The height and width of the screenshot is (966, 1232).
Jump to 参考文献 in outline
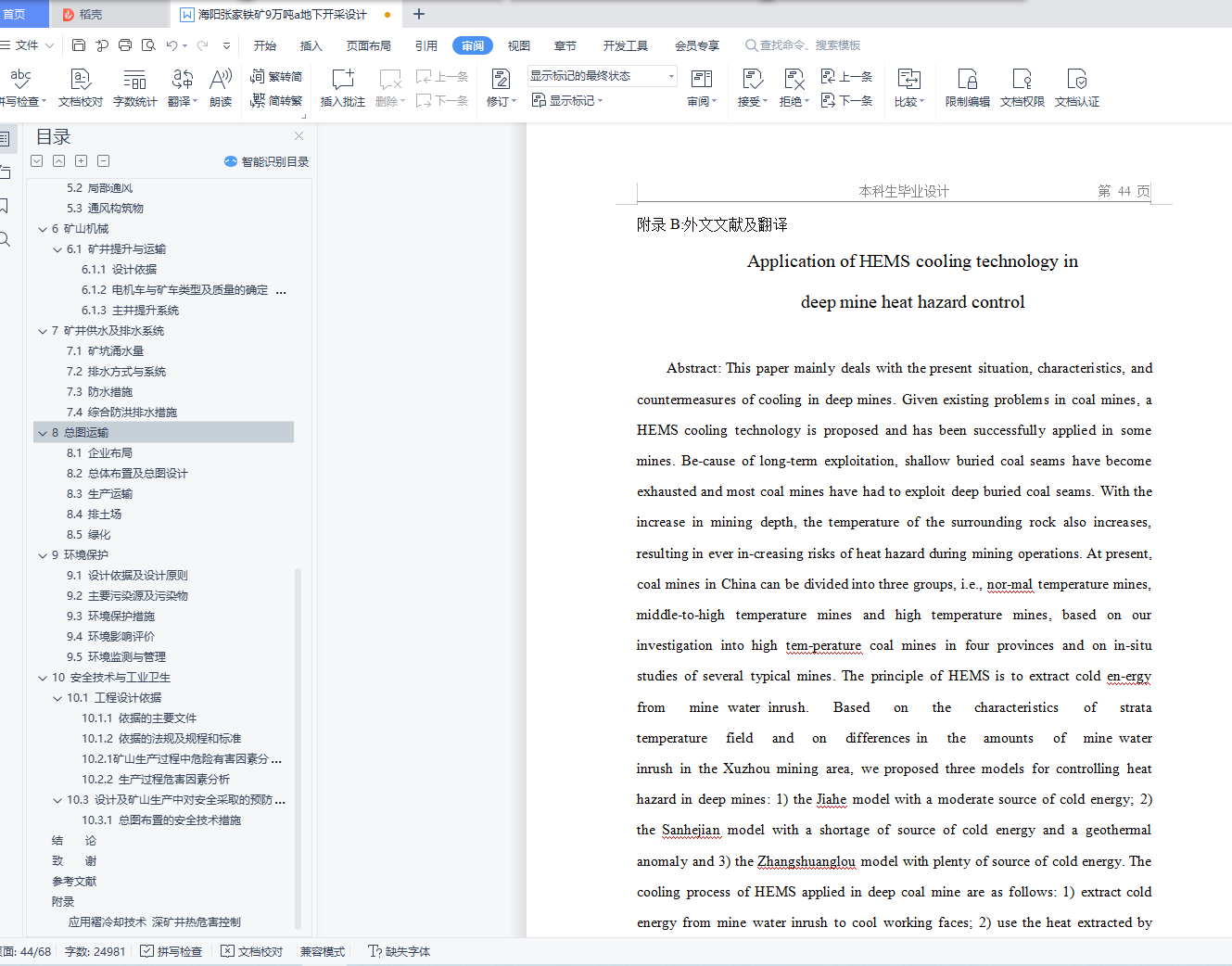[x=74, y=882]
